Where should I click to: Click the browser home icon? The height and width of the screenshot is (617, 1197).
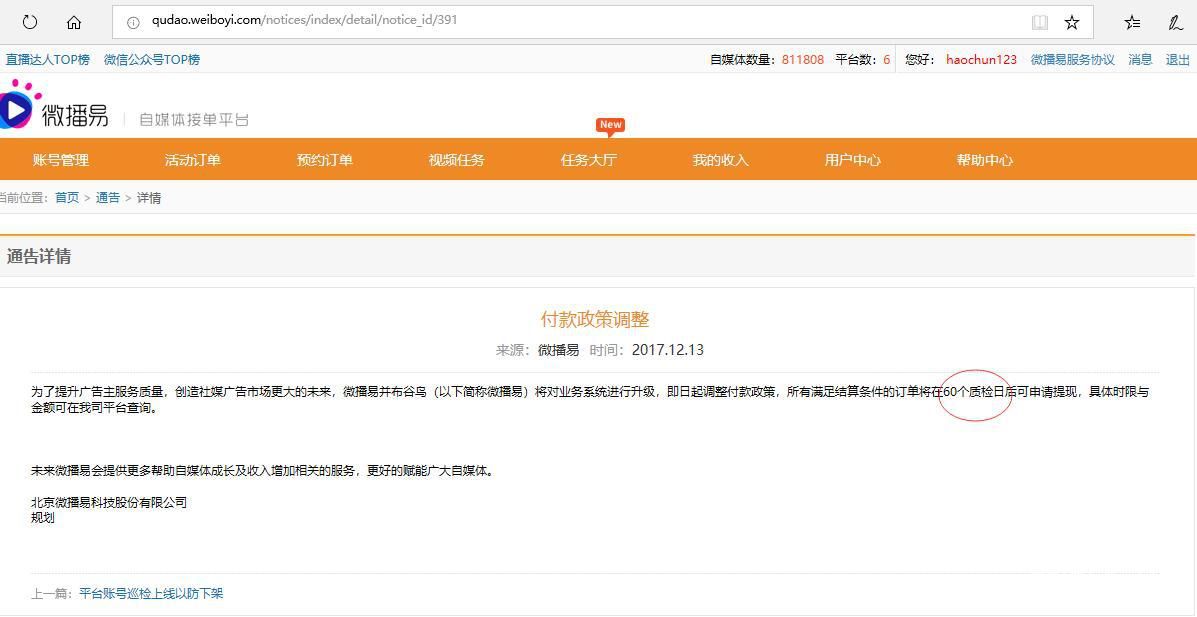(x=74, y=22)
